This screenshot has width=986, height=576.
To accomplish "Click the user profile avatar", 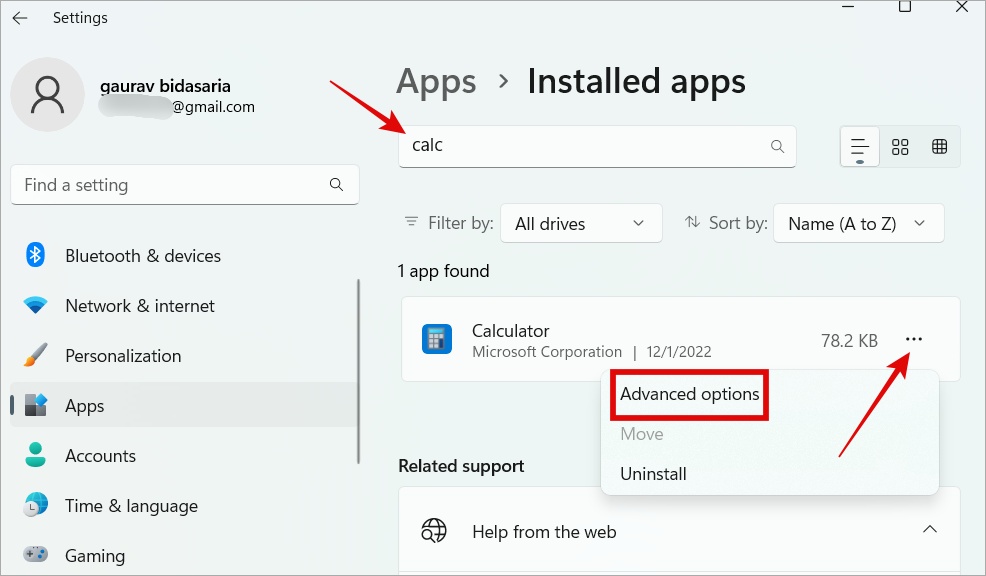I will coord(47,95).
